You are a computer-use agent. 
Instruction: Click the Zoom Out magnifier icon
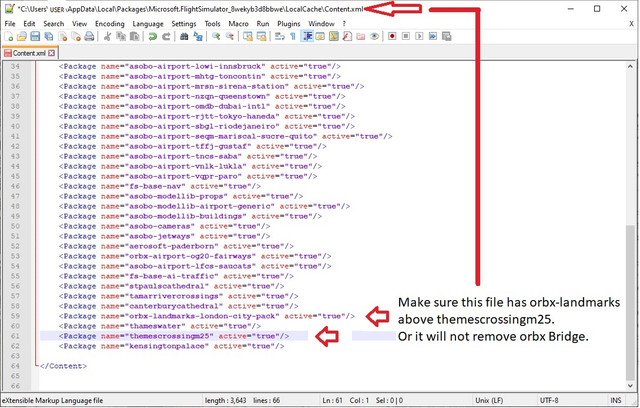click(x=230, y=37)
